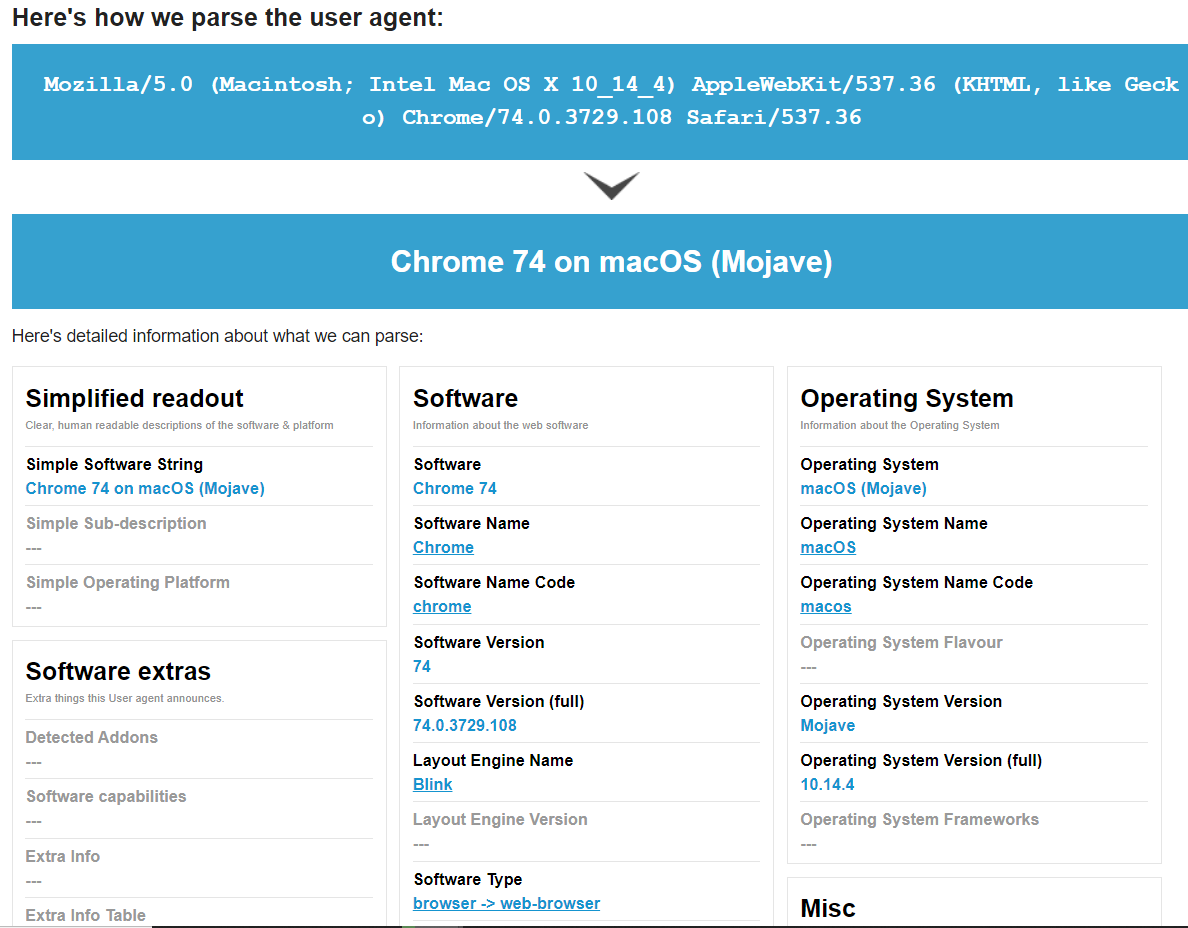
Task: Open the lowercase chrome name code link
Action: pos(442,606)
